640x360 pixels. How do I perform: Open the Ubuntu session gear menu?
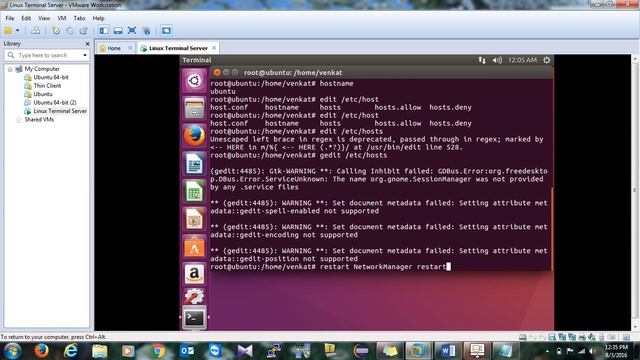tap(547, 60)
